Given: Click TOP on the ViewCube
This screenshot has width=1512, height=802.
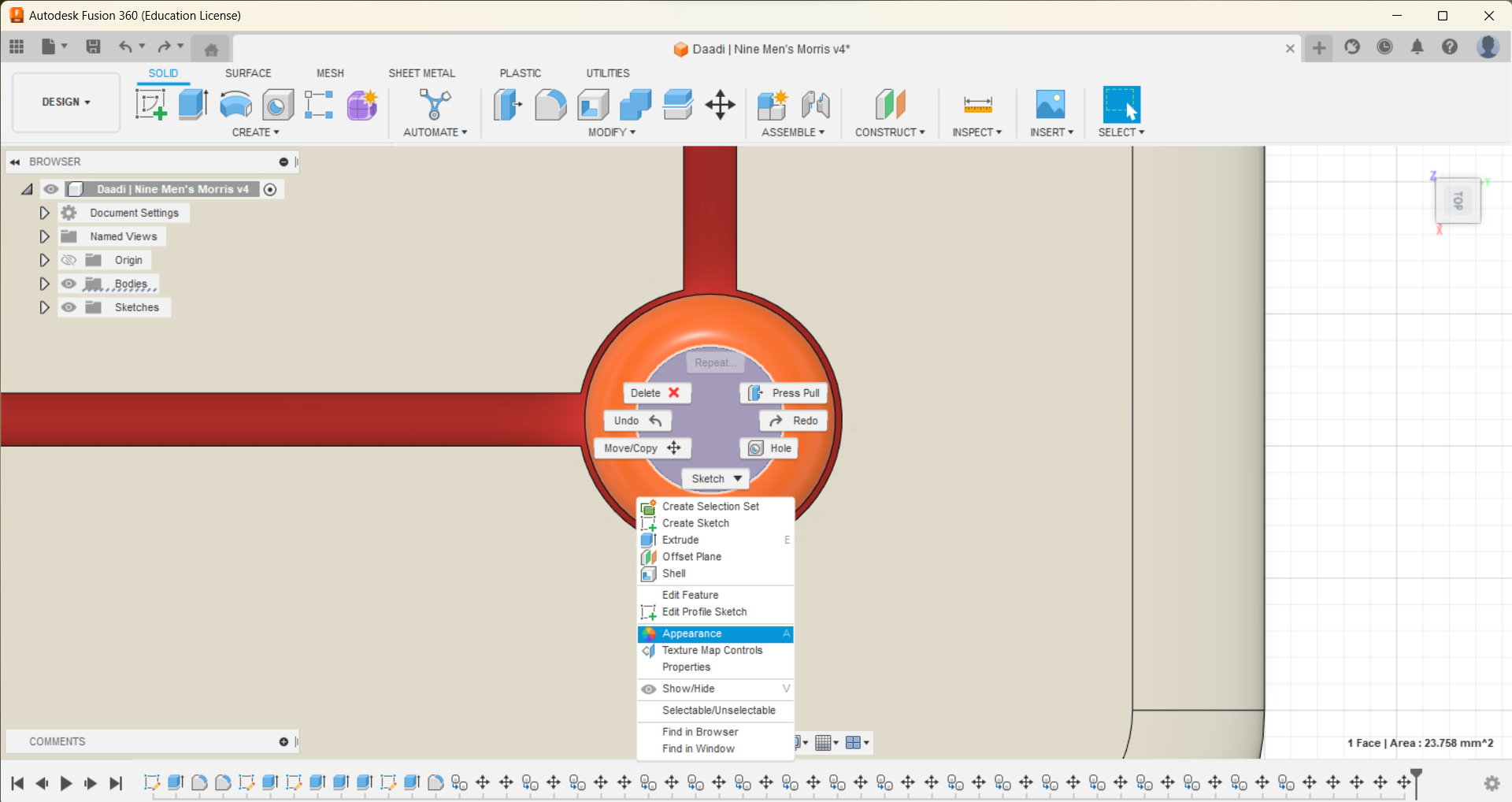Looking at the screenshot, I should pyautogui.click(x=1458, y=201).
